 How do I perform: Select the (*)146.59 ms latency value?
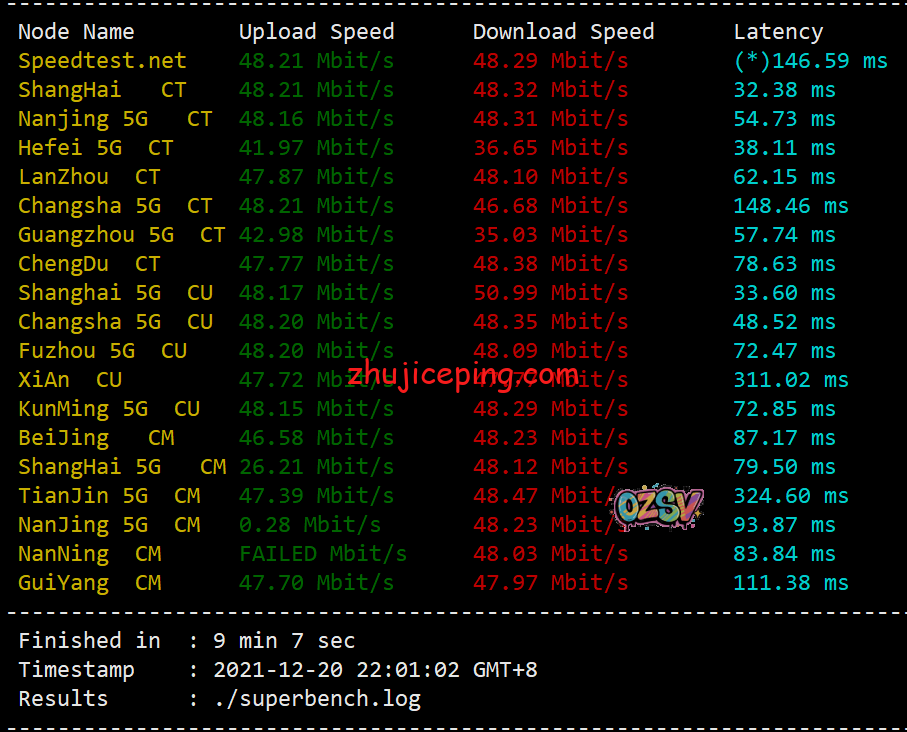(x=810, y=61)
